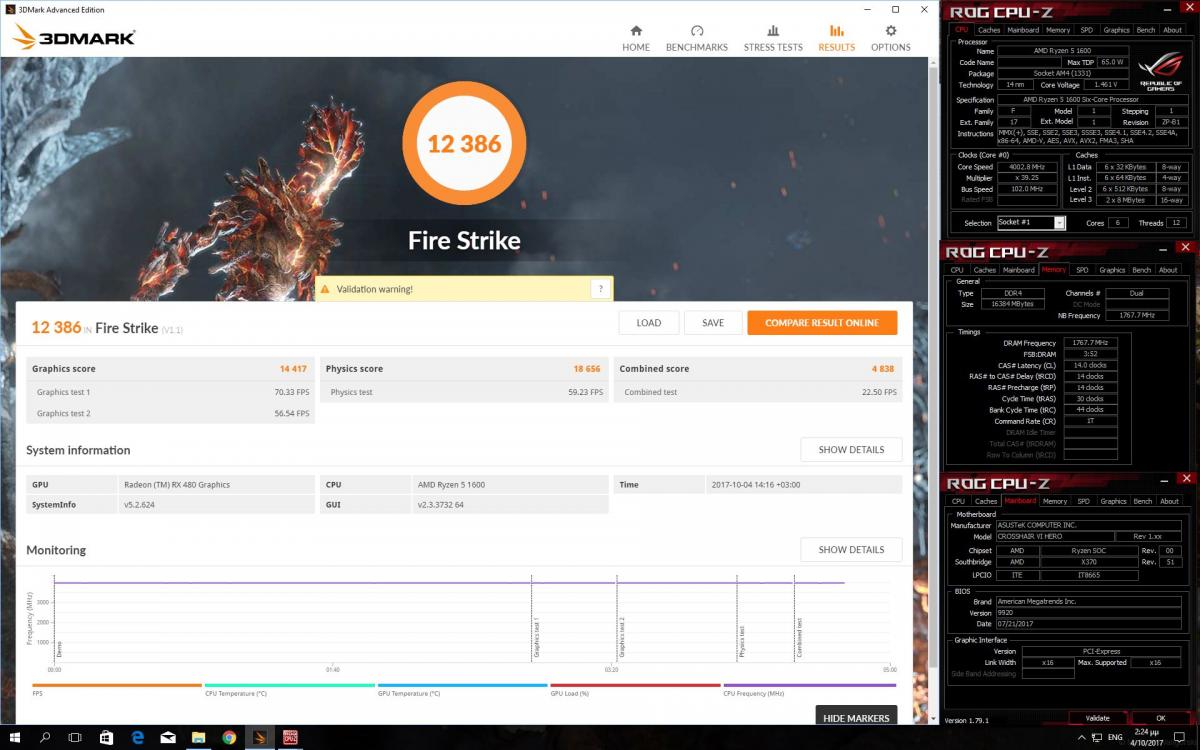
Task: Open taskbar search magnifier
Action: [x=46, y=737]
